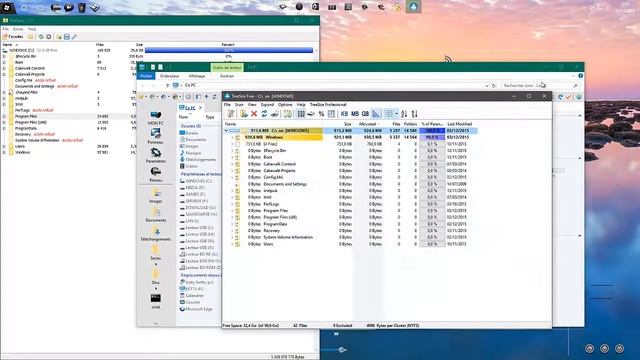This screenshot has width=640, height=360.
Task: Toggle automatic units icon in TreeSize toolbar
Action: click(376, 114)
